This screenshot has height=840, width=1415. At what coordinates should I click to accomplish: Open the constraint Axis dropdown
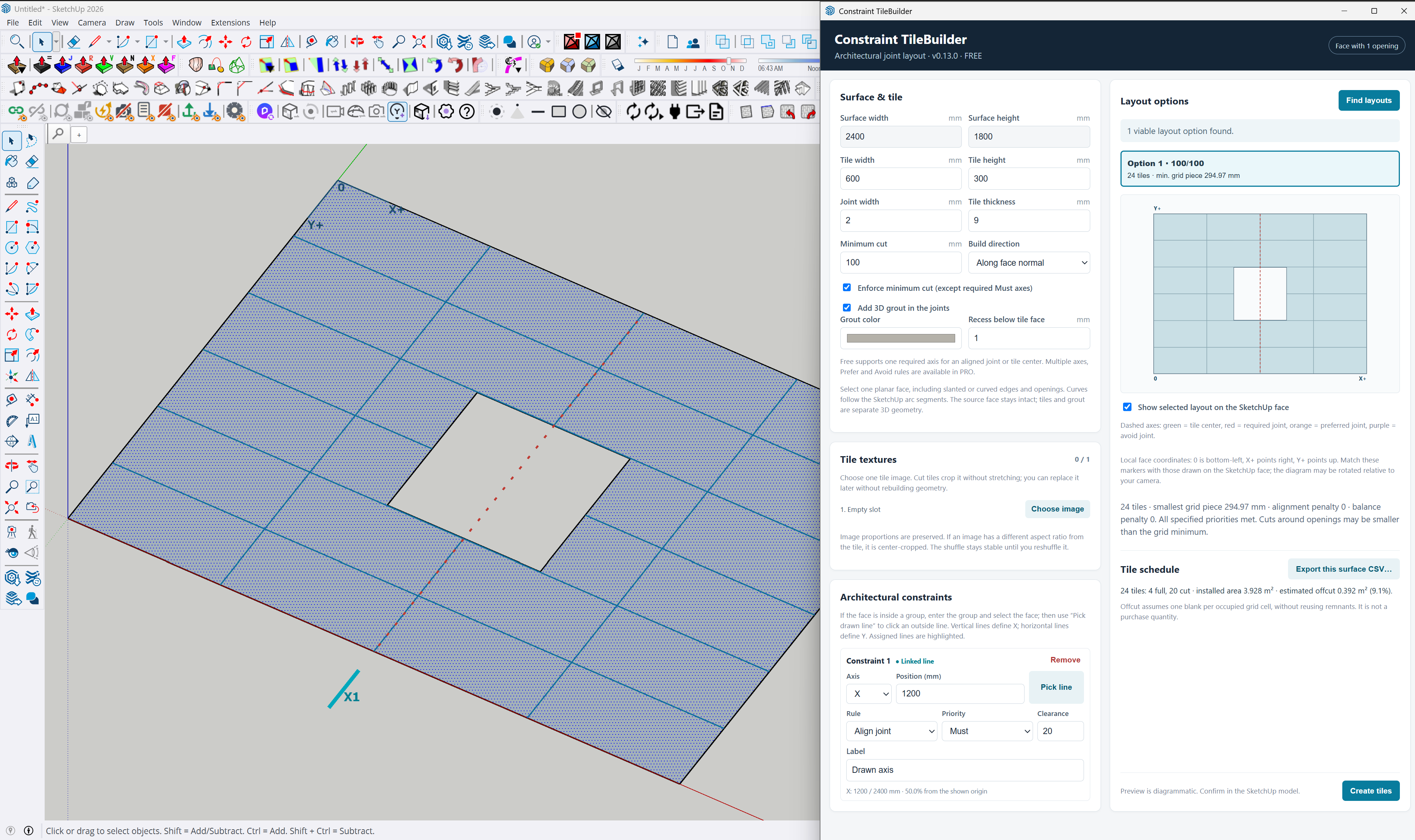868,693
